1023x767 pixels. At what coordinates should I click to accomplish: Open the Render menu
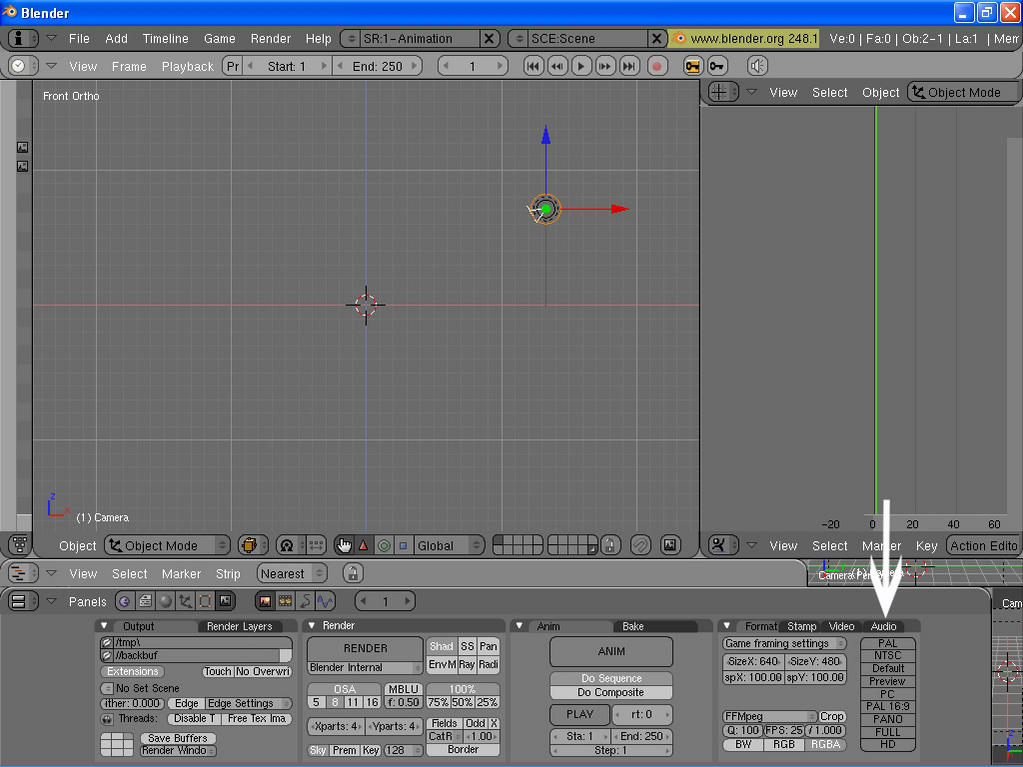coord(270,38)
